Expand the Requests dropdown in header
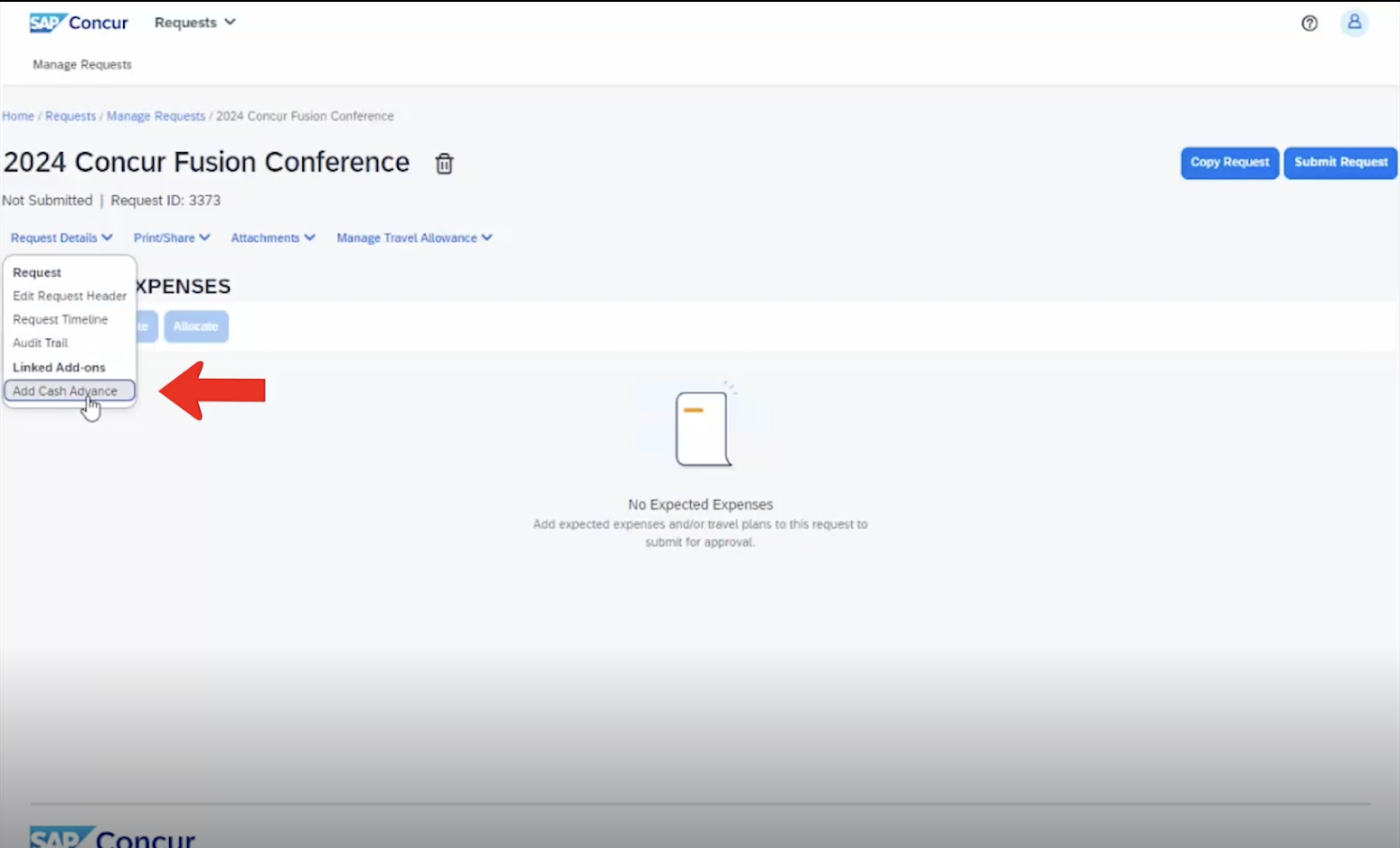The width and height of the screenshot is (1400, 848). (x=194, y=23)
